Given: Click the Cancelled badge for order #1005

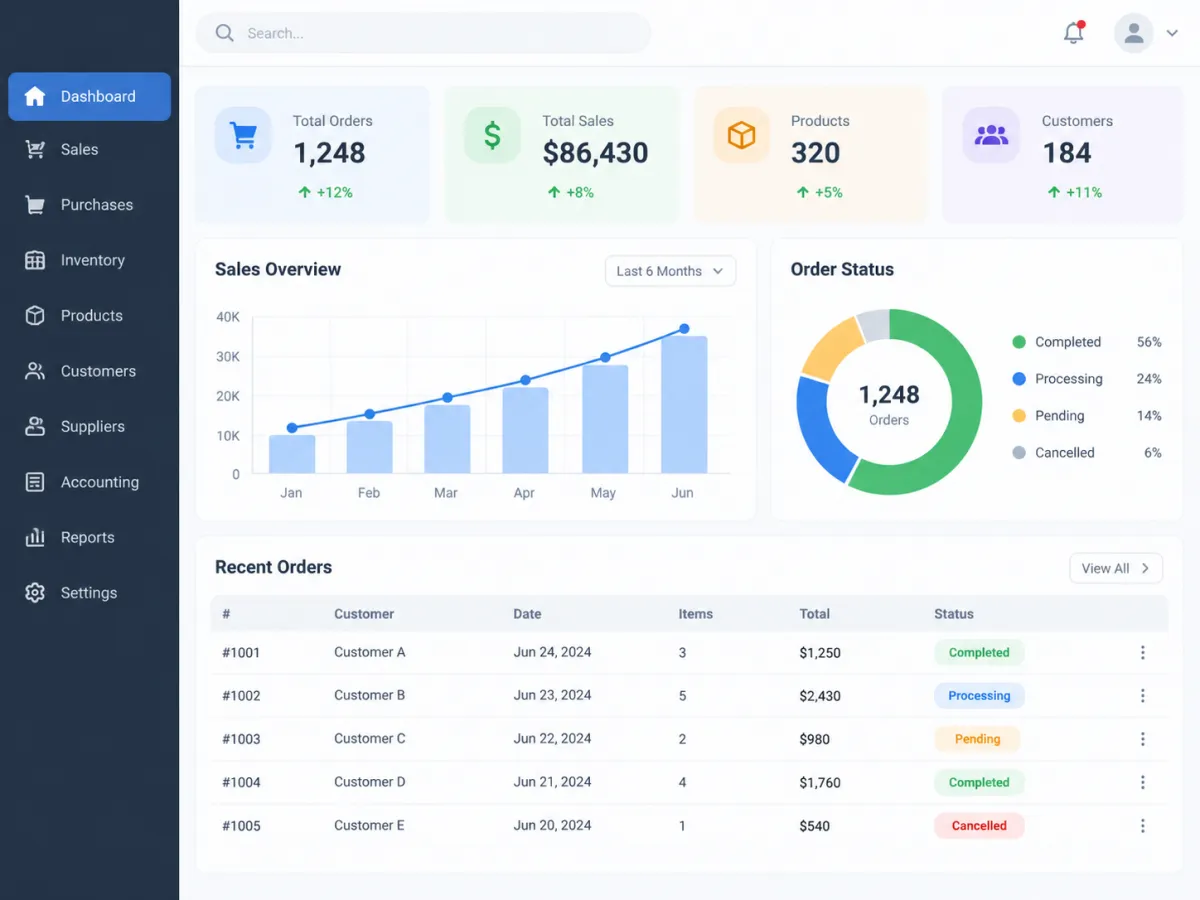Looking at the screenshot, I should pos(979,826).
